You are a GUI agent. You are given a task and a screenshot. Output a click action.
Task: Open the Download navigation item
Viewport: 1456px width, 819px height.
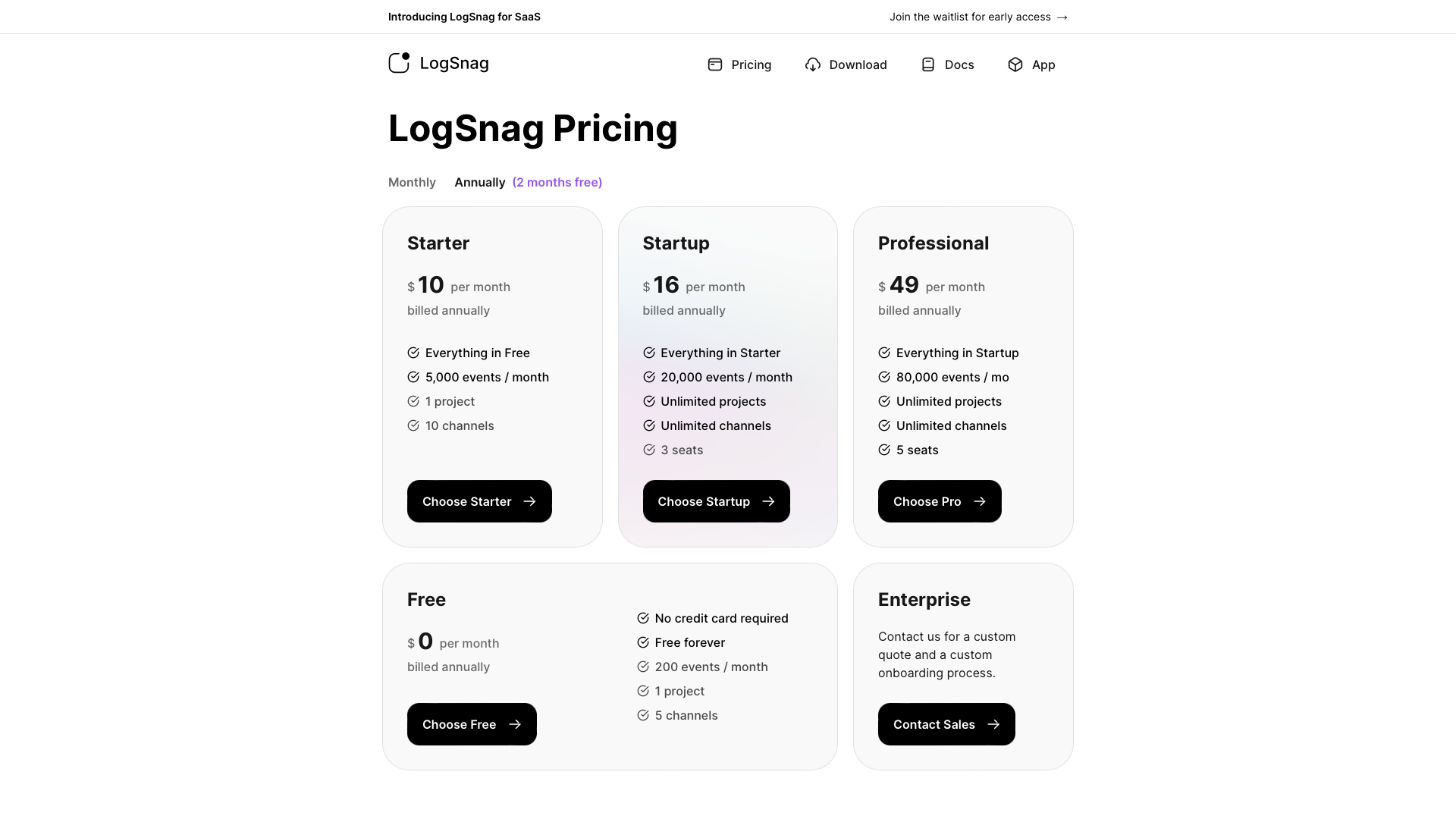click(x=846, y=64)
